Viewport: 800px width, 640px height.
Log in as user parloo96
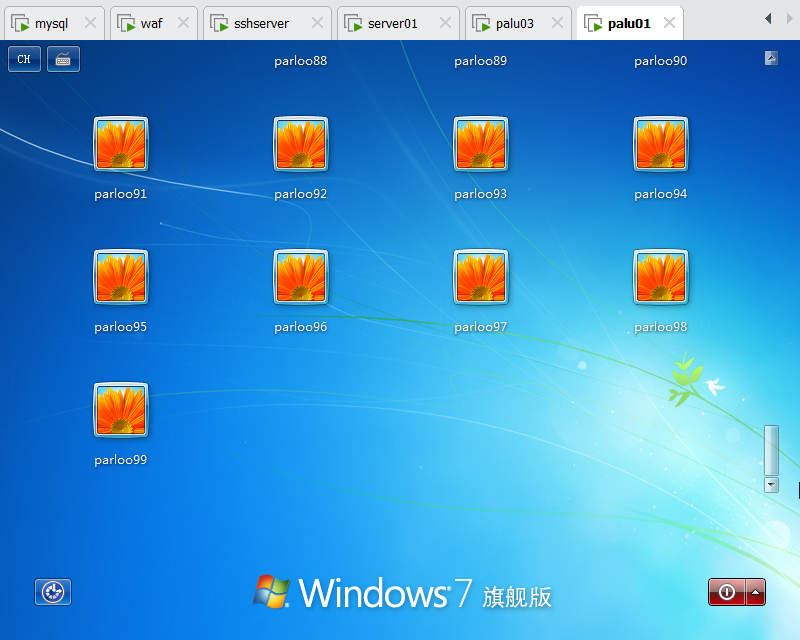tap(301, 278)
